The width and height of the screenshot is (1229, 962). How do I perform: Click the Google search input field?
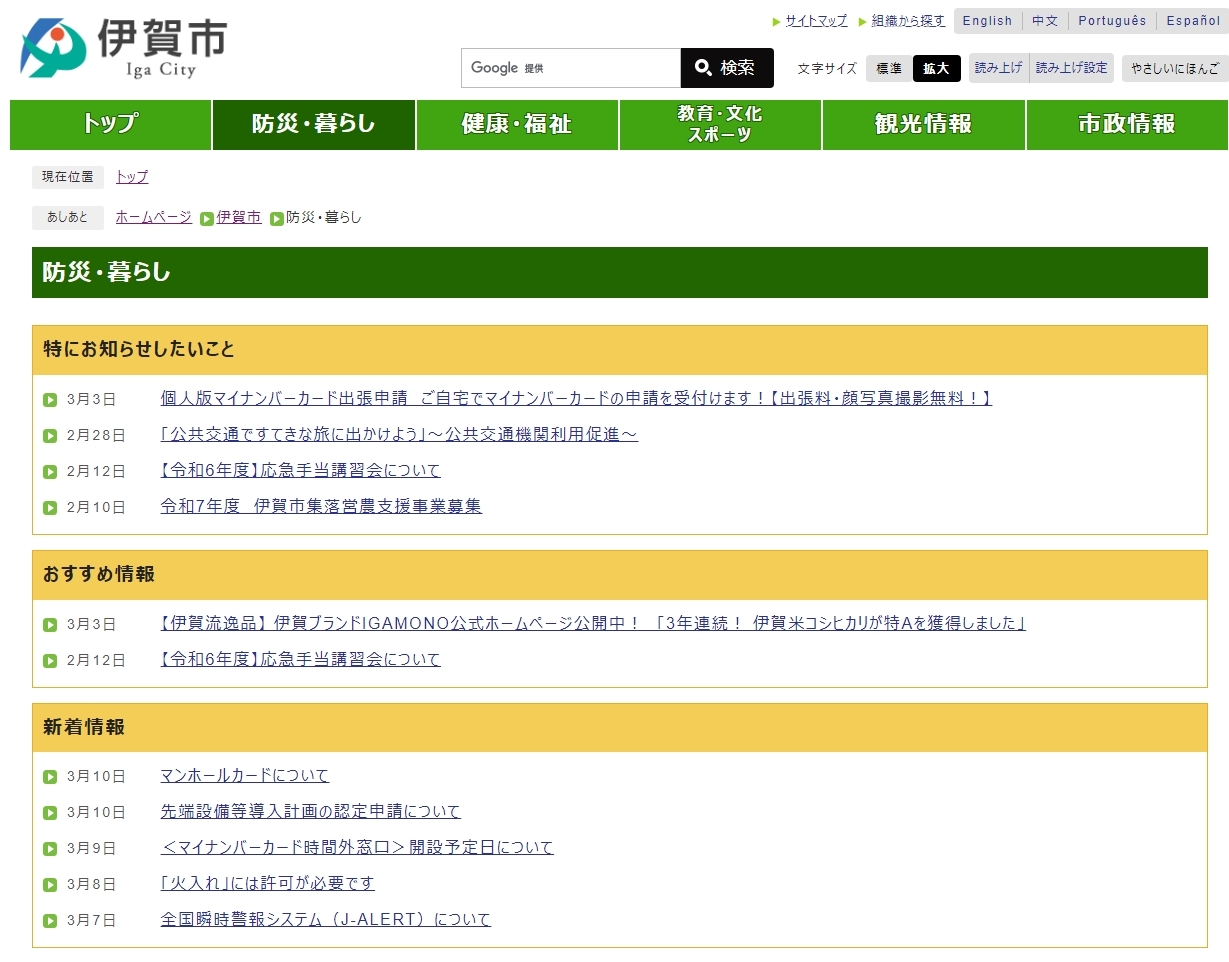point(570,68)
